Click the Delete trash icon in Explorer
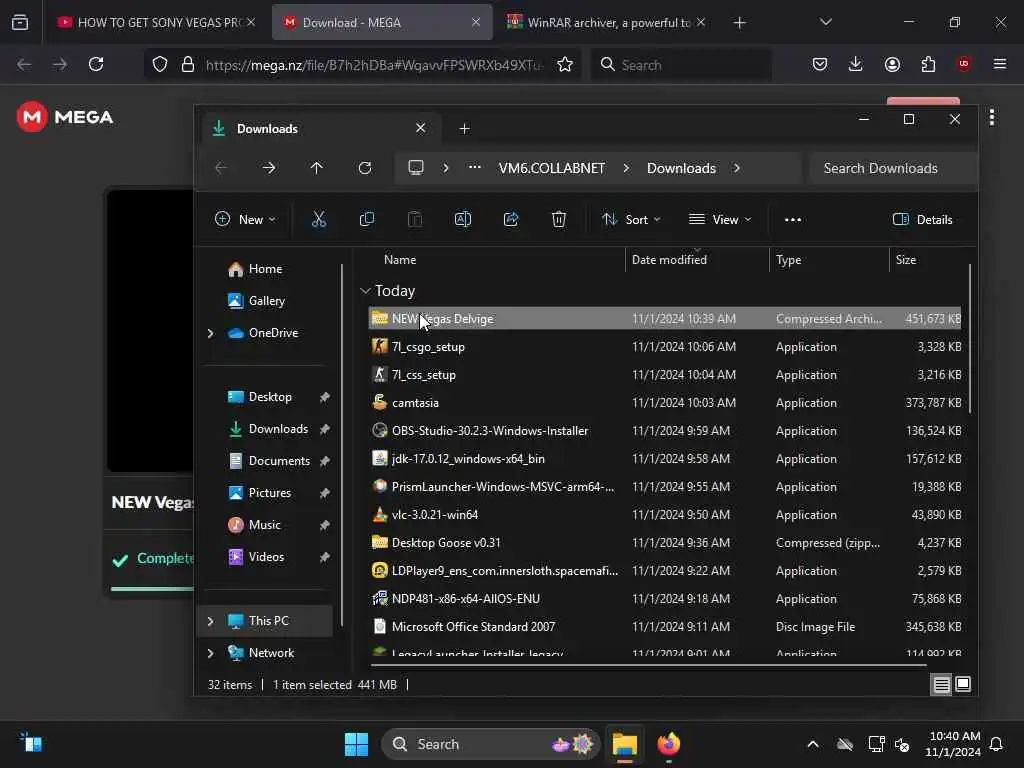This screenshot has width=1024, height=768. 558,219
